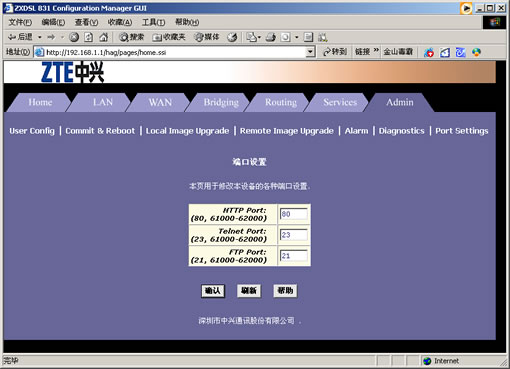Expand the address bar dropdown arrow
The height and width of the screenshot is (369, 510).
click(310, 52)
